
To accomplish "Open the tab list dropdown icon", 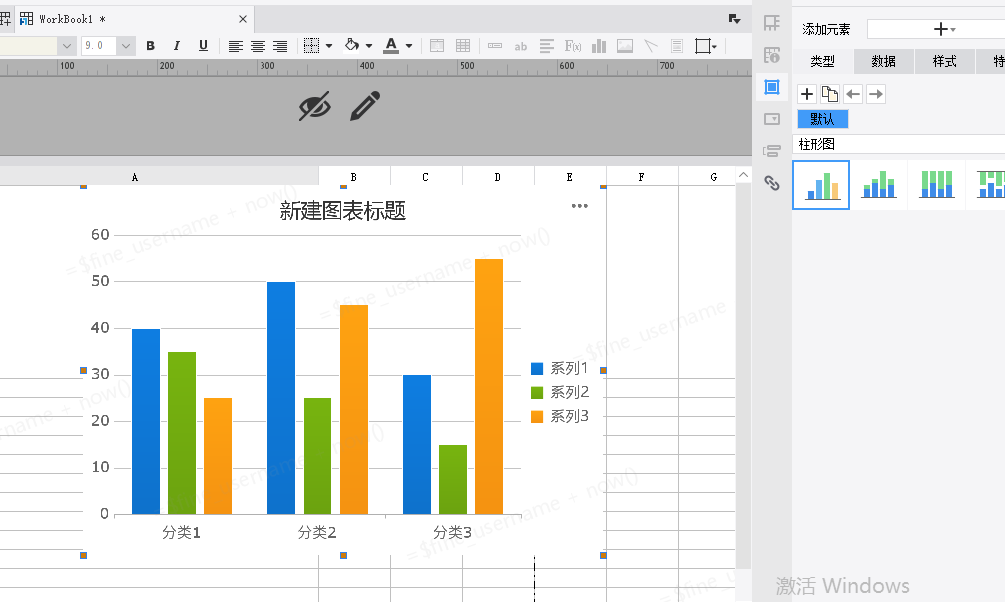I will (735, 19).
